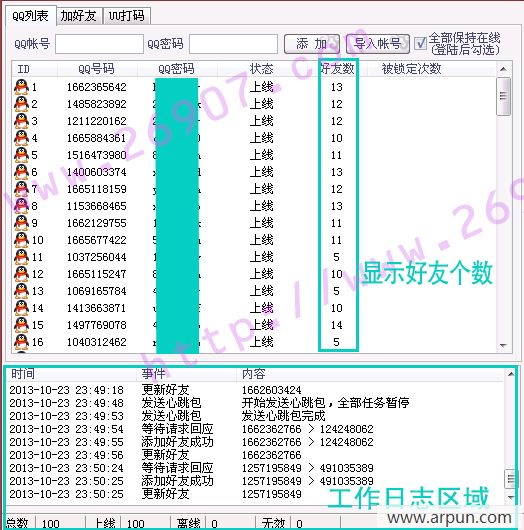Viewport: 524px width, 530px height.
Task: Click the account list scroll-down arrow
Action: pyautogui.click(x=503, y=345)
